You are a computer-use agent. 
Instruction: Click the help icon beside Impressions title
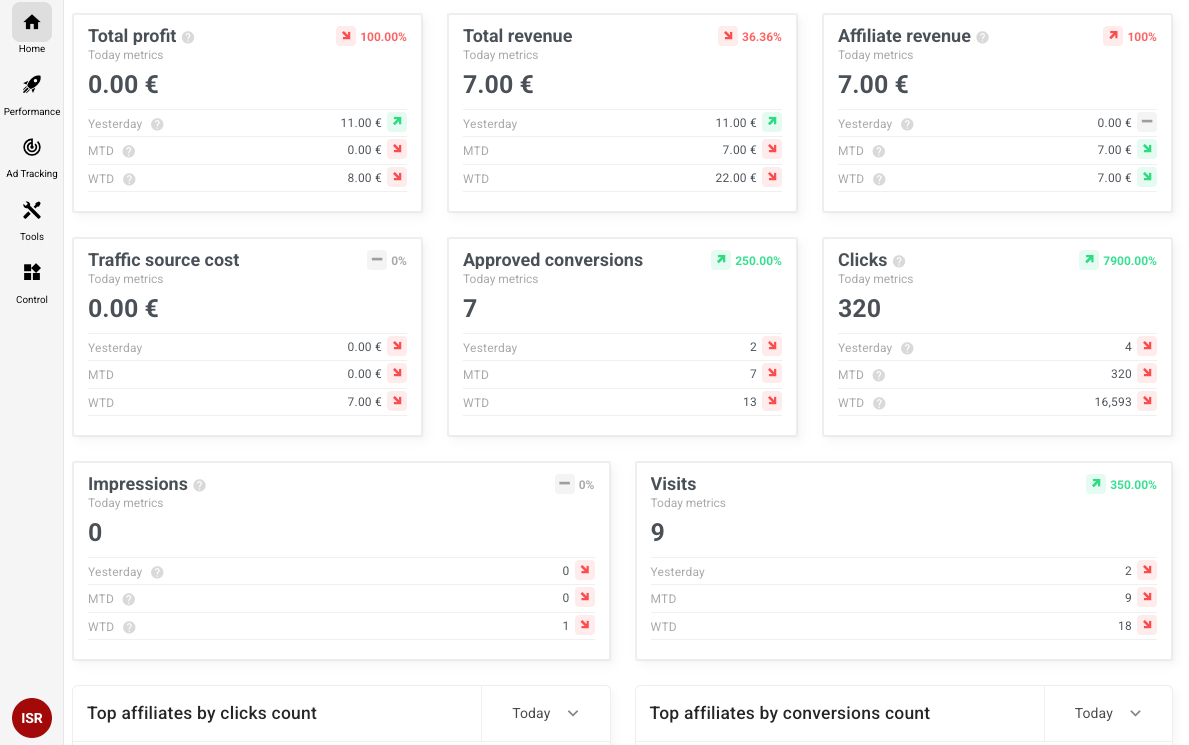[199, 485]
